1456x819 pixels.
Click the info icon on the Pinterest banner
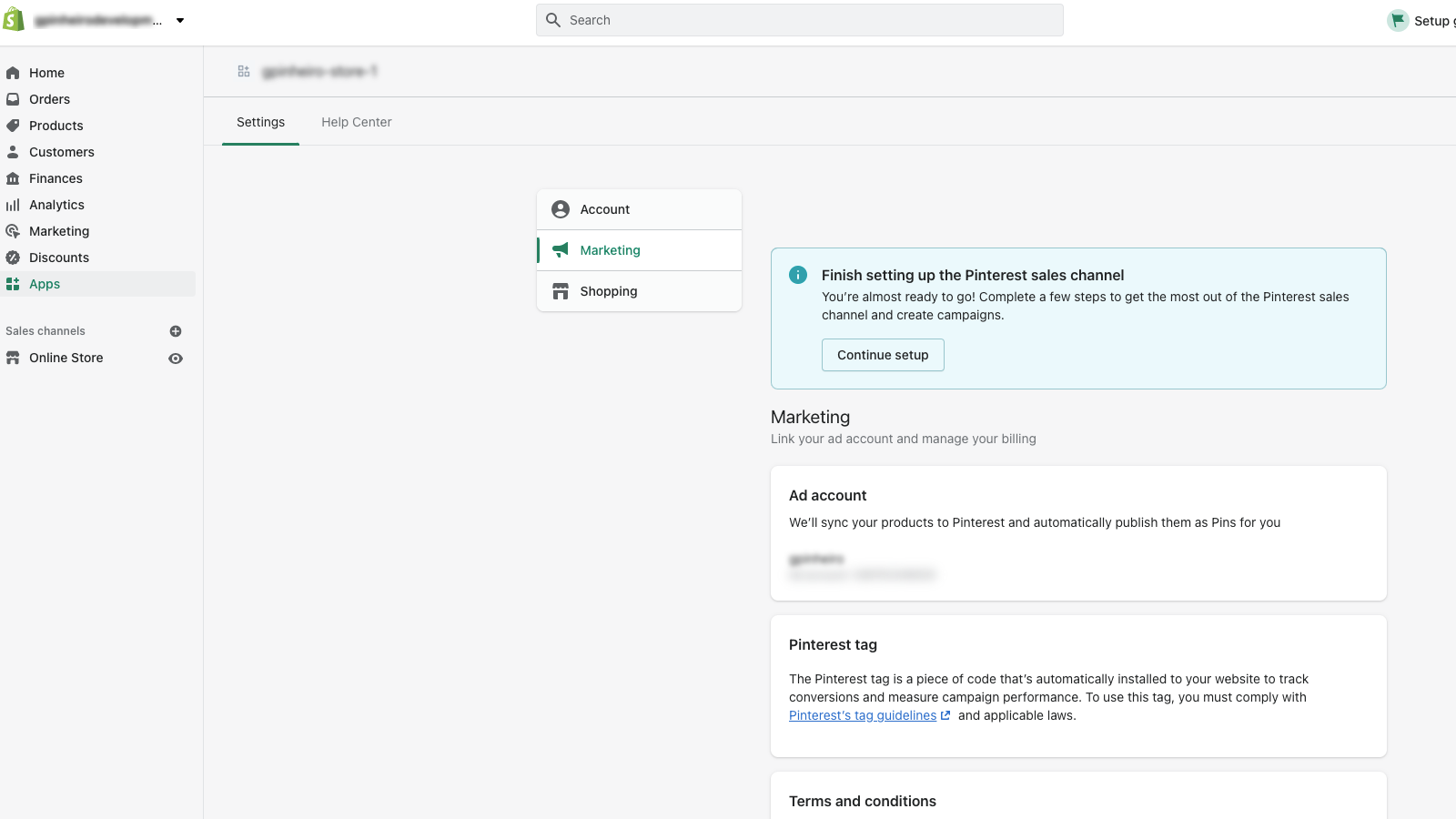[x=798, y=274]
